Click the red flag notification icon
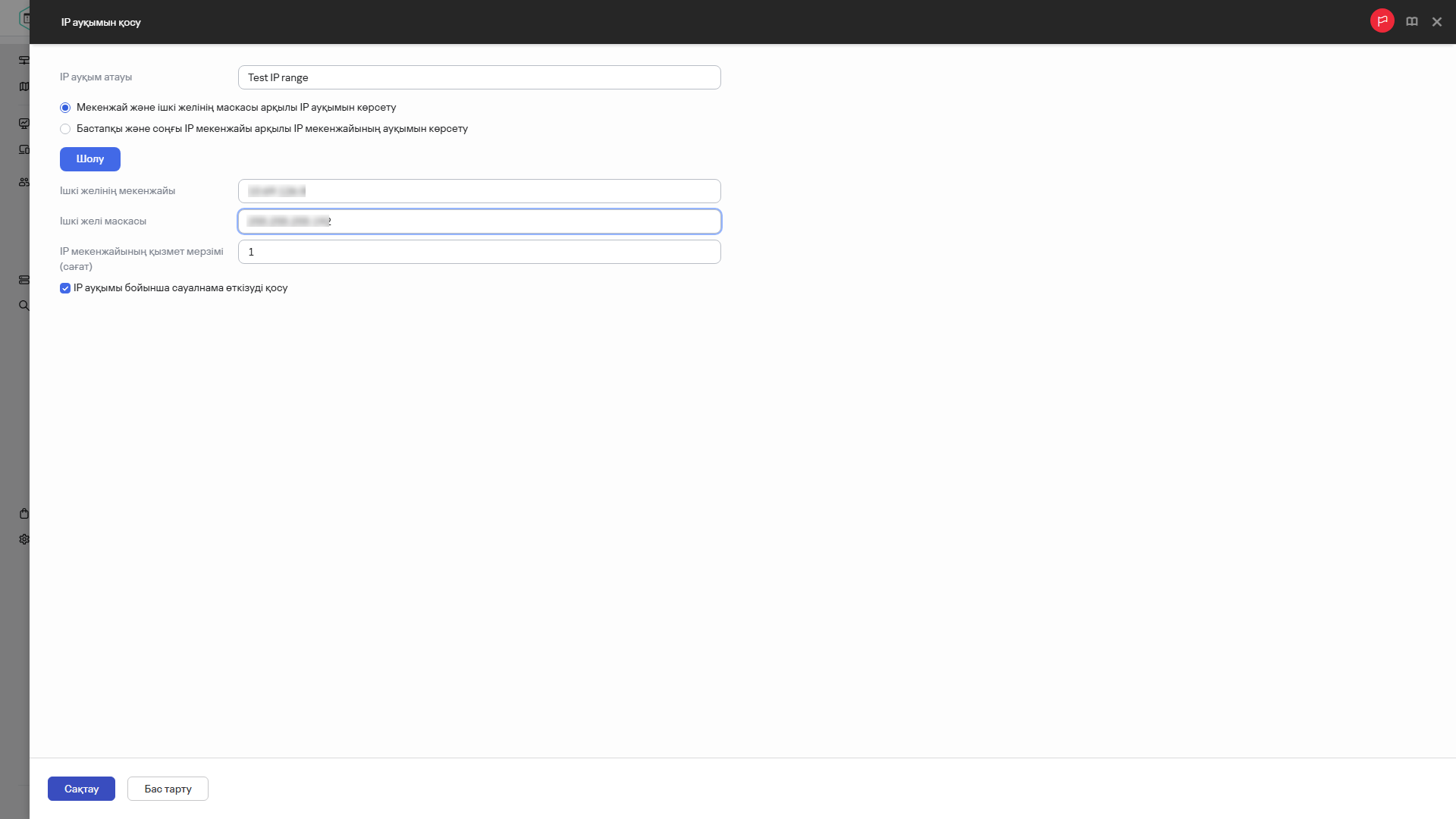The image size is (1456, 819). tap(1382, 21)
